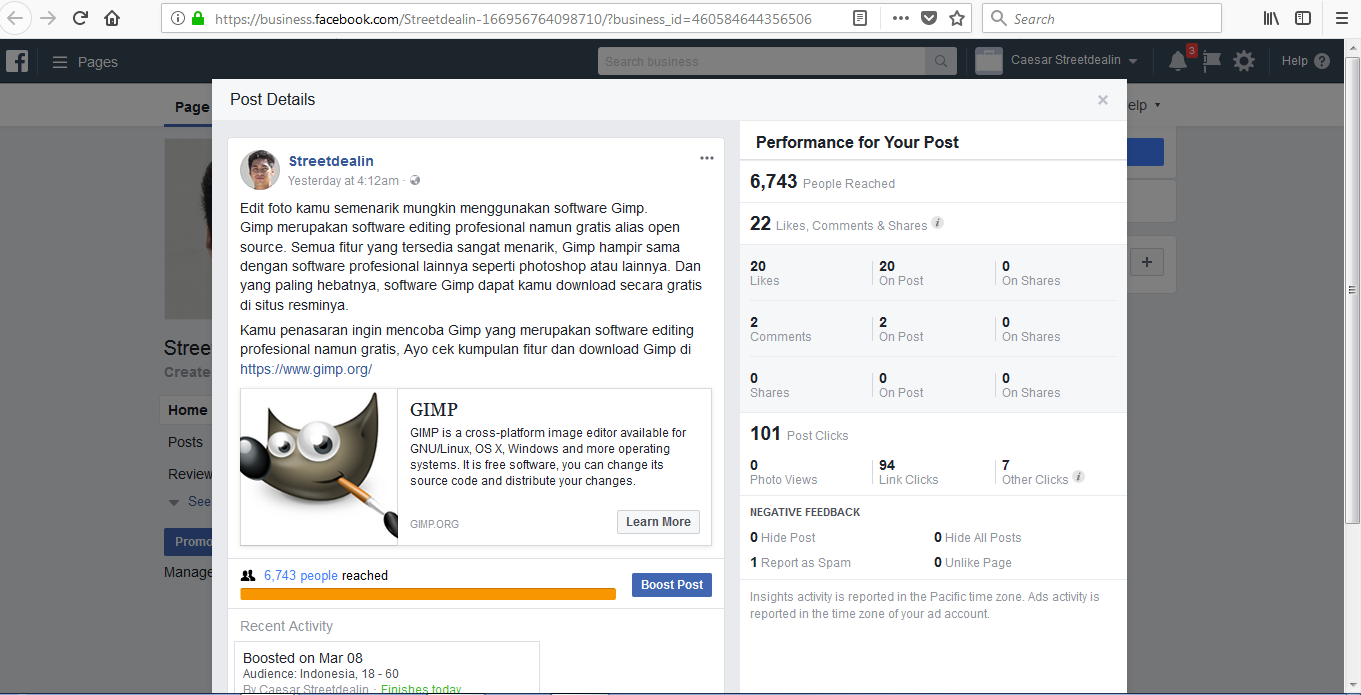Click green padlock security icon
Image resolution: width=1361 pixels, height=695 pixels.
click(197, 18)
